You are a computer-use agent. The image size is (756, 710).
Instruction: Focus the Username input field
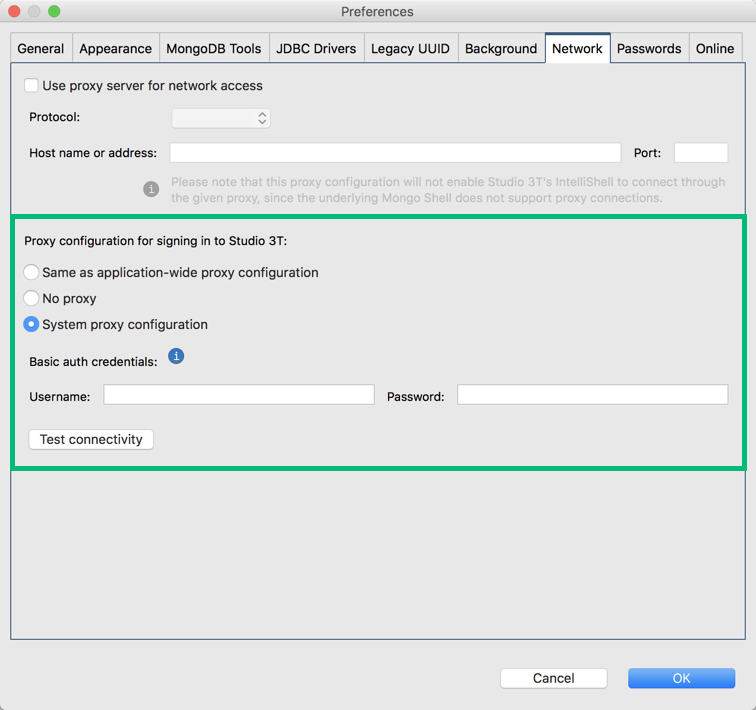coord(239,395)
